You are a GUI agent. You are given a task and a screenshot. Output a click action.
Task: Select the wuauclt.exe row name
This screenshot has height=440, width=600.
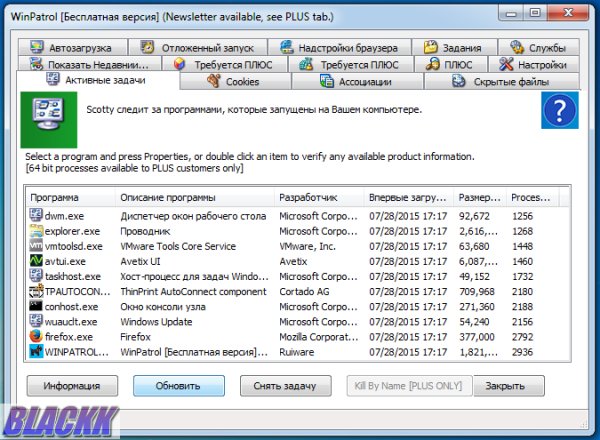click(x=71, y=322)
